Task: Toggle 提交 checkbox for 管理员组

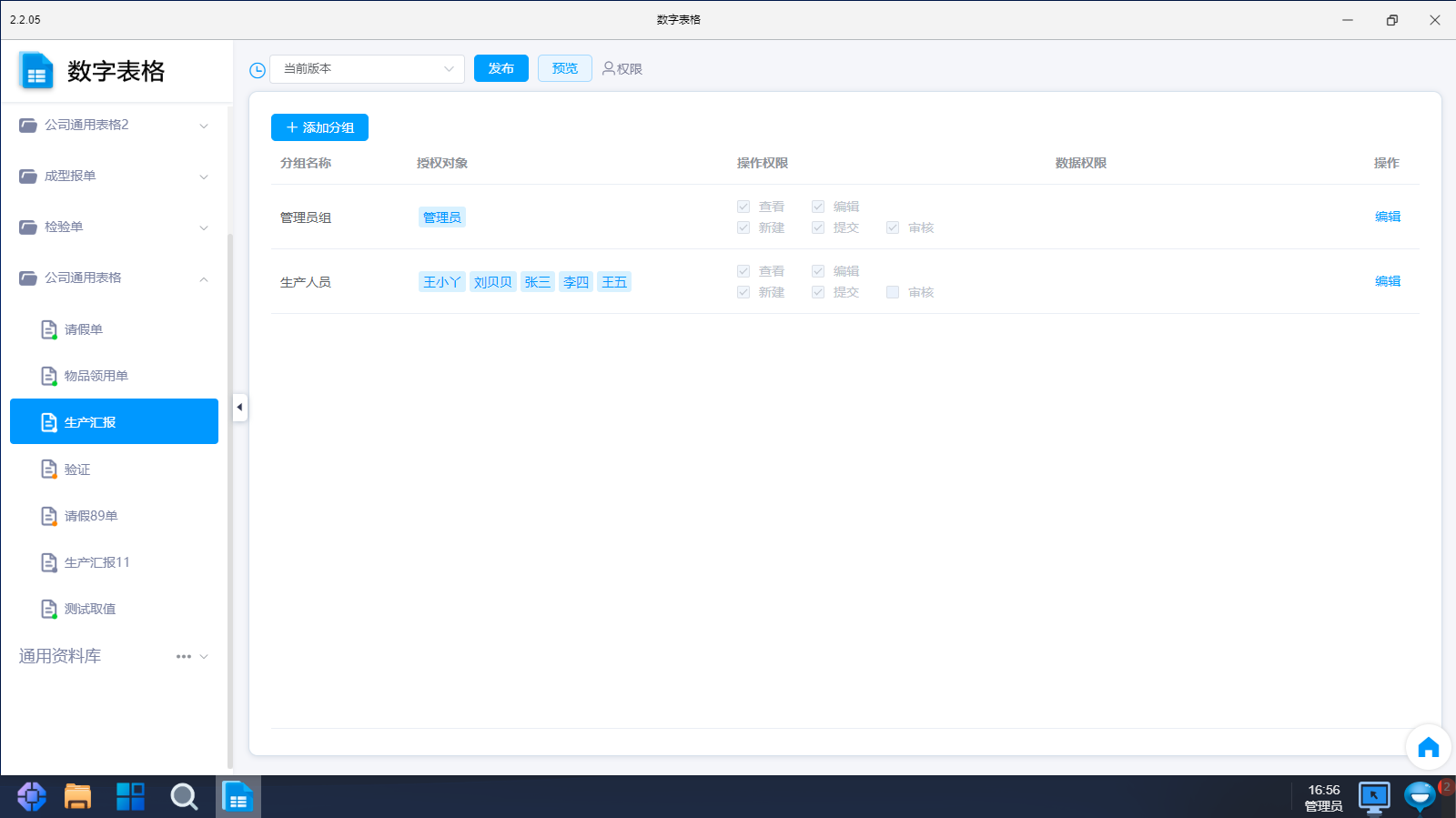Action: pyautogui.click(x=818, y=227)
